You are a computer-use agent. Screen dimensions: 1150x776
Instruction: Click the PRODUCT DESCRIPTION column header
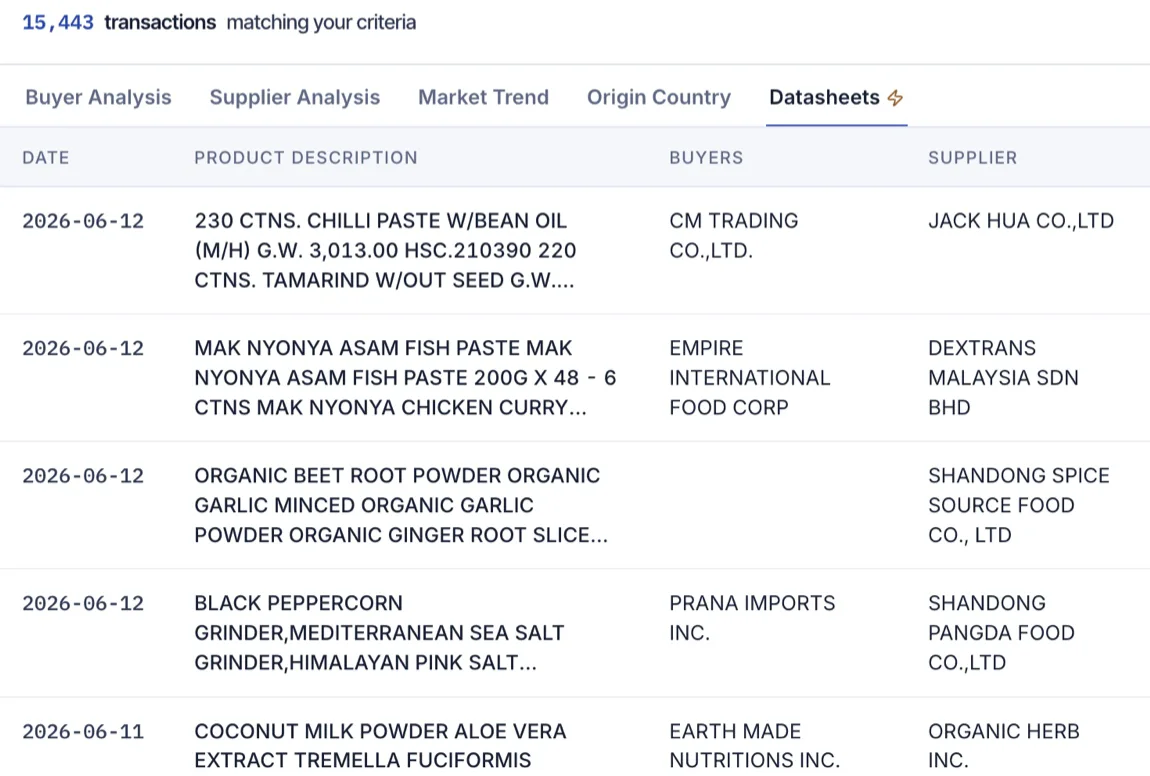(306, 158)
